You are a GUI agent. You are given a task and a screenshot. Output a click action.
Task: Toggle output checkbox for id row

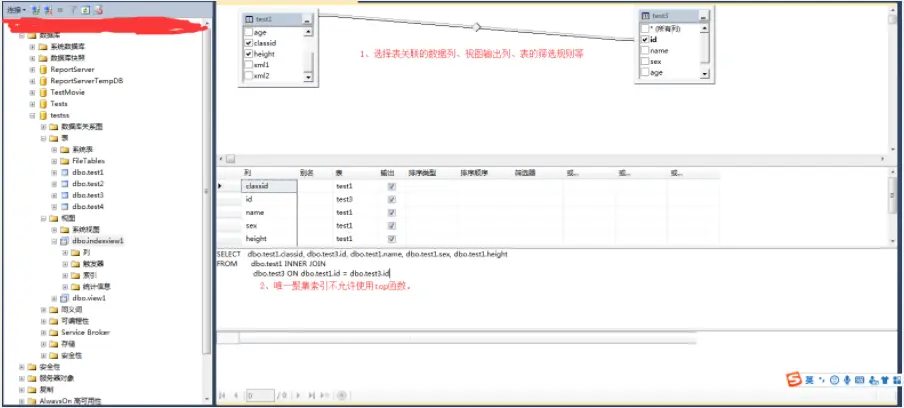[392, 199]
